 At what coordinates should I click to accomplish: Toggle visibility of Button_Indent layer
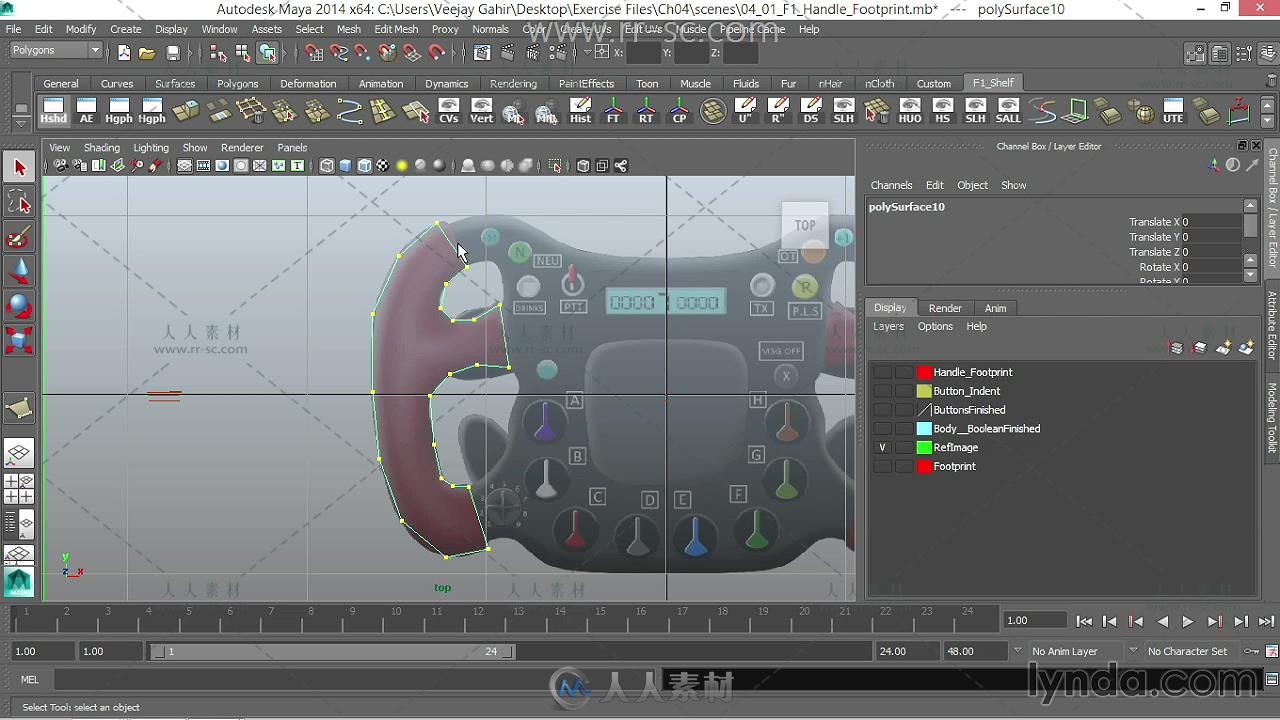click(x=882, y=391)
